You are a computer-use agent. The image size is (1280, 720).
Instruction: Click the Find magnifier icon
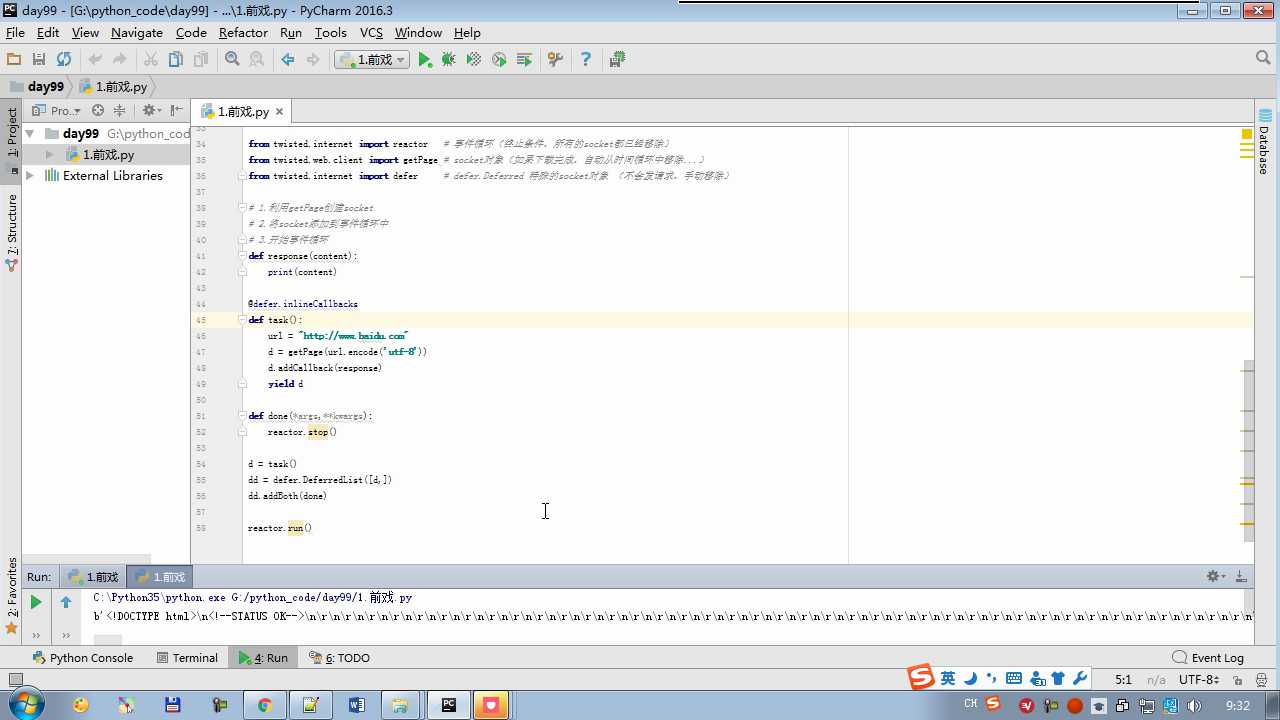[x=232, y=60]
